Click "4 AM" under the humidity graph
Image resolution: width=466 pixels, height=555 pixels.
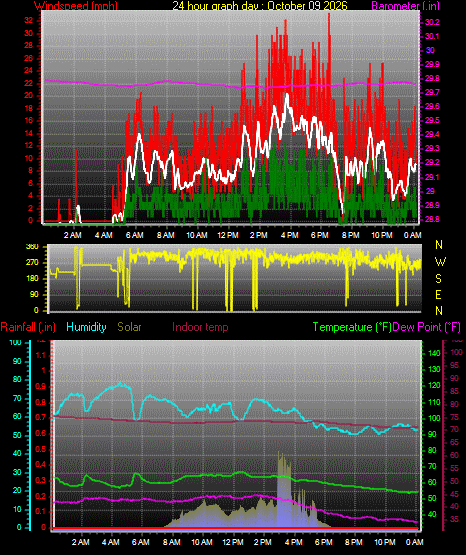(x=111, y=542)
